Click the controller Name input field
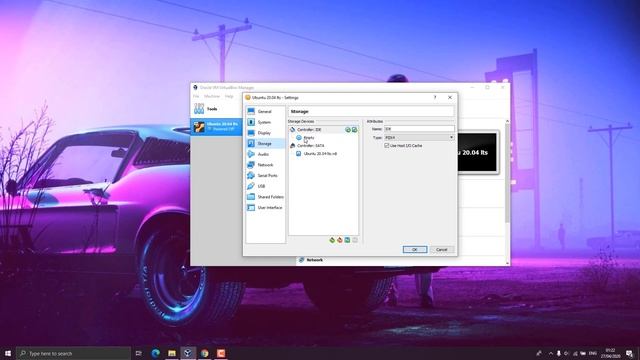Image resolution: width=640 pixels, height=360 pixels. click(419, 129)
